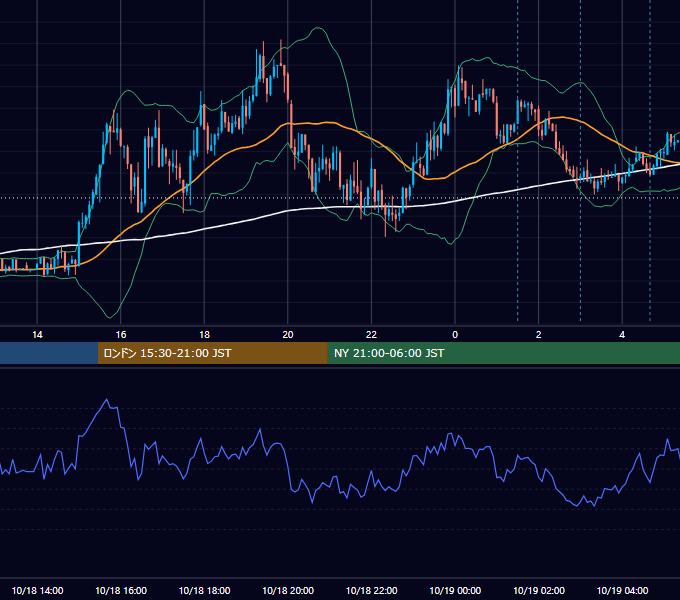Click the 10/19 00:00 date label

pos(455,590)
